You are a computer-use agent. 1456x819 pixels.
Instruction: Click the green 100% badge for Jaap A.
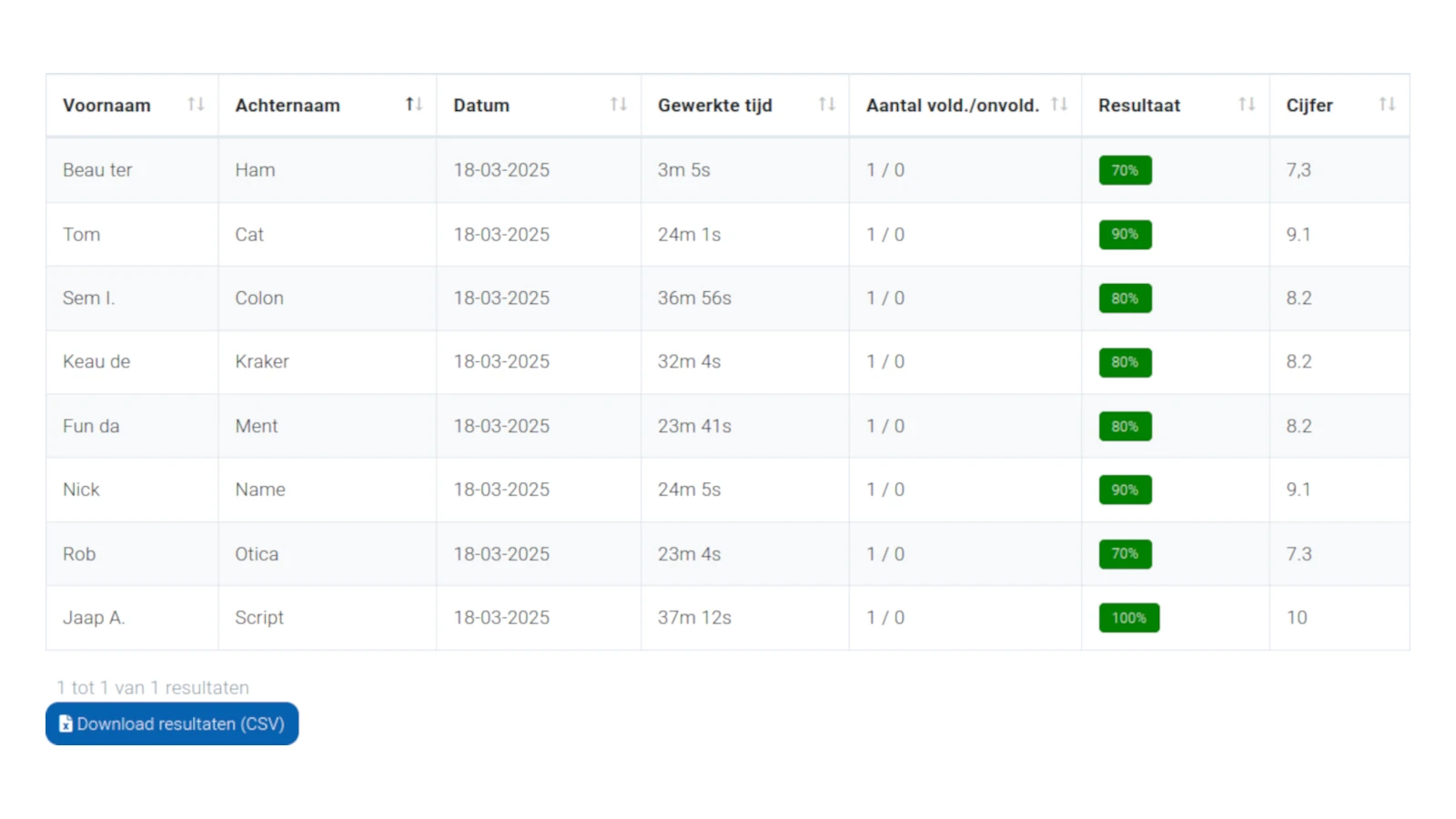[1128, 618]
